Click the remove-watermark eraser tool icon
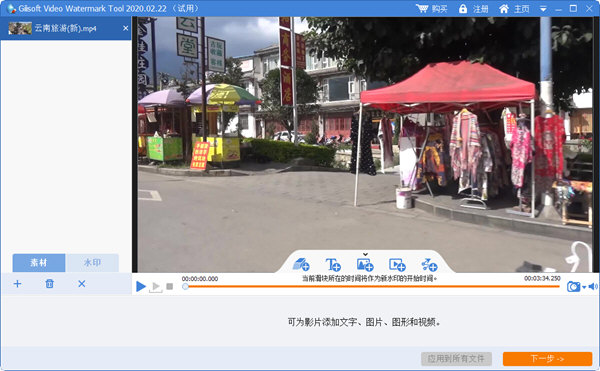The height and width of the screenshot is (371, 600). click(301, 264)
